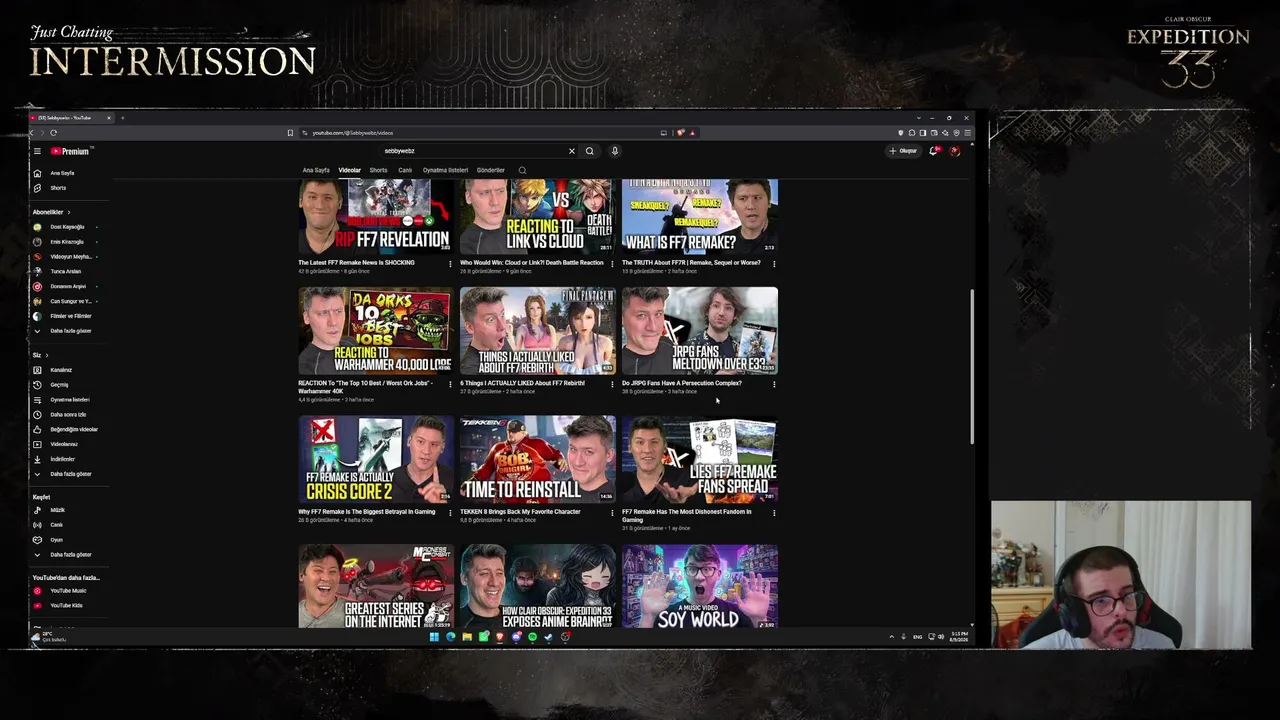Select the Videolar channel tab
The height and width of the screenshot is (720, 1280).
point(349,170)
